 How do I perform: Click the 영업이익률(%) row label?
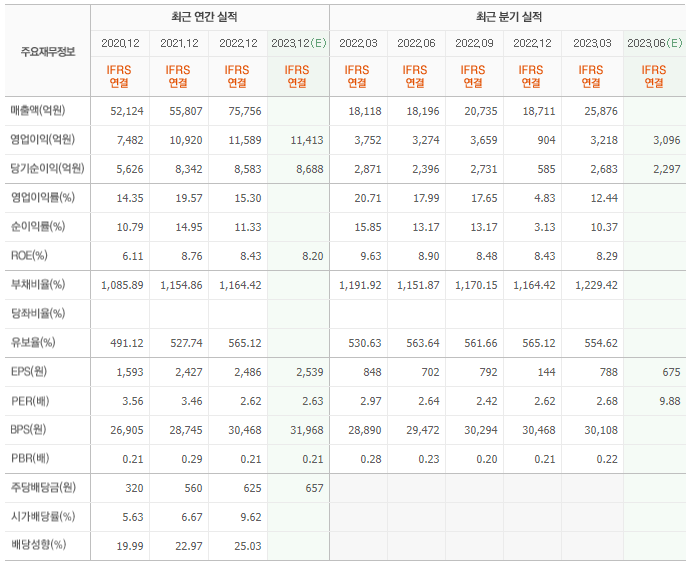click(x=43, y=198)
